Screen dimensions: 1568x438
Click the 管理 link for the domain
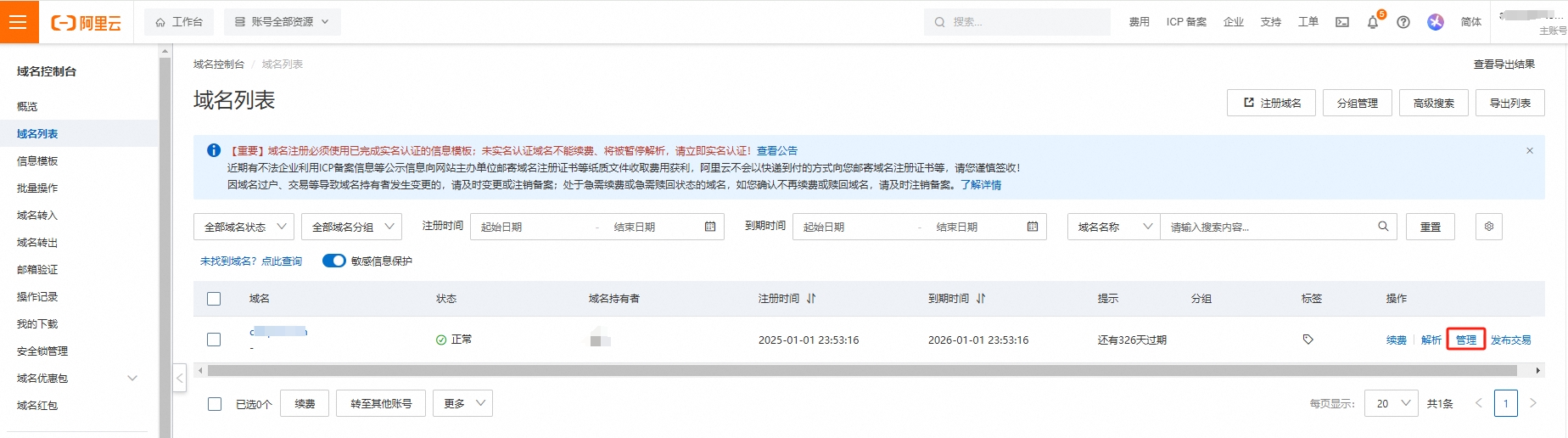coord(1465,340)
